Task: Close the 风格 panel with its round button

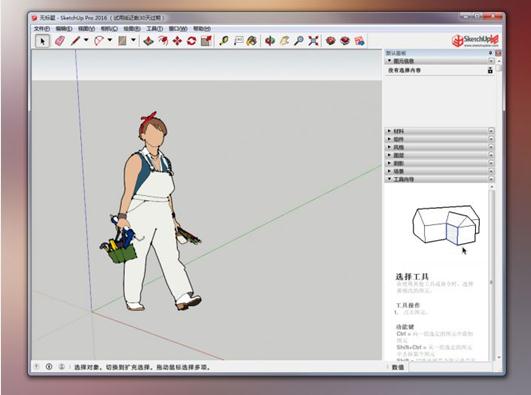Action: [491, 147]
